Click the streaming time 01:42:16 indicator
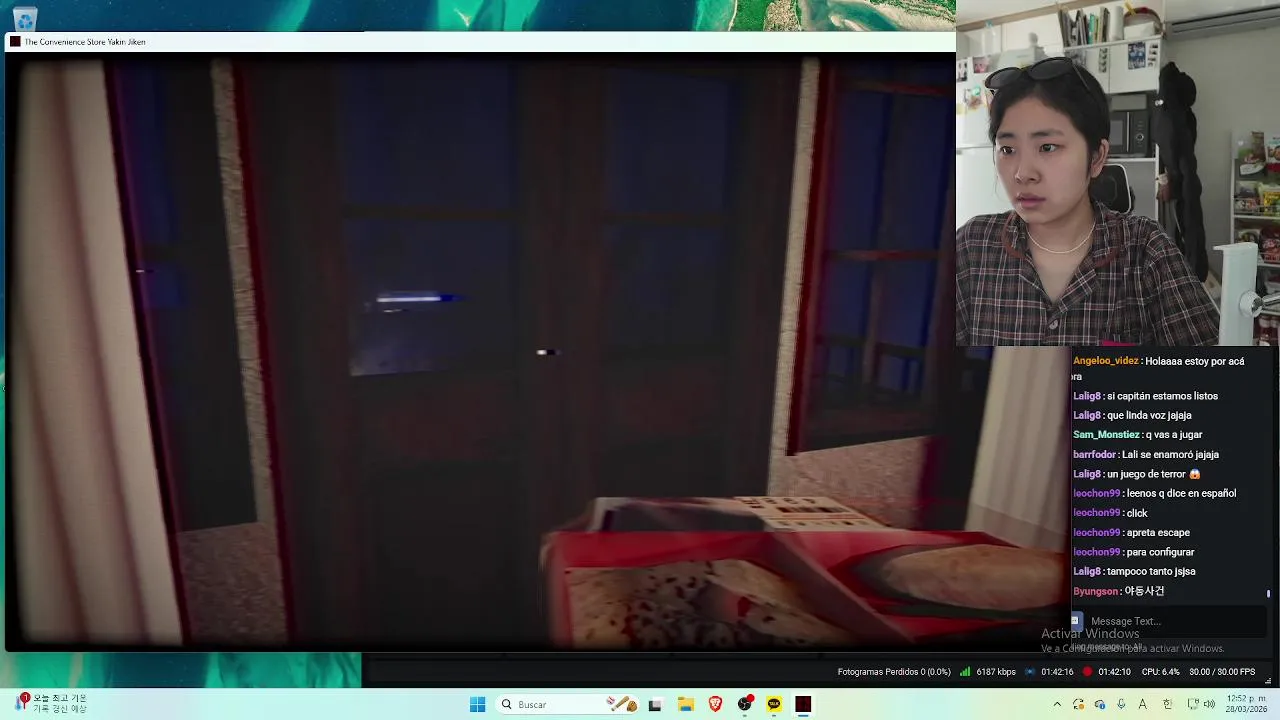Screen dimensions: 1280x720 [1057, 672]
